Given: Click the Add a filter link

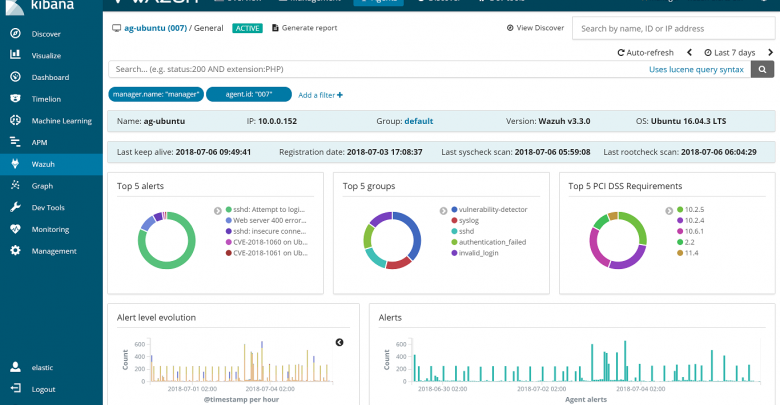Looking at the screenshot, I should pyautogui.click(x=320, y=95).
